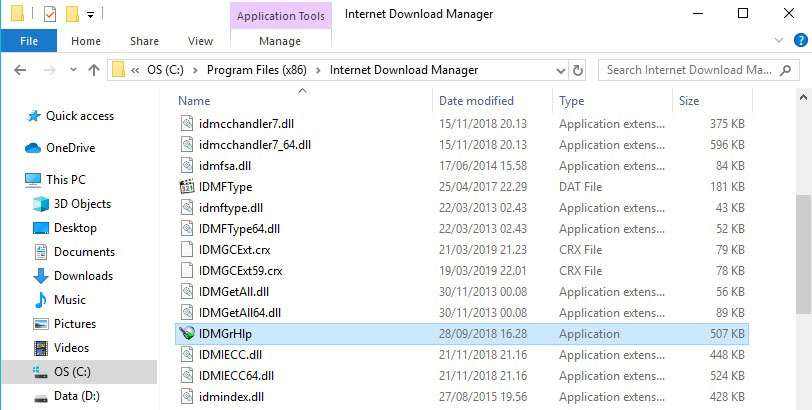812x410 pixels.
Task: Click the Forward navigation arrow
Action: click(x=50, y=70)
